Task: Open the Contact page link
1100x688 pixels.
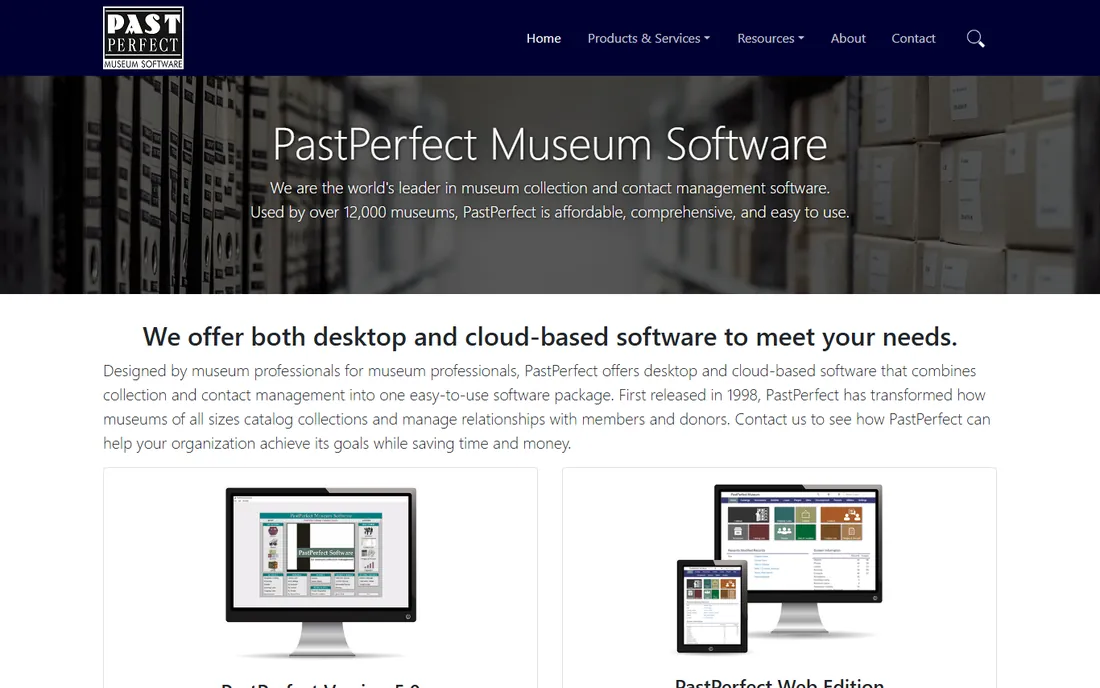Action: (x=913, y=39)
